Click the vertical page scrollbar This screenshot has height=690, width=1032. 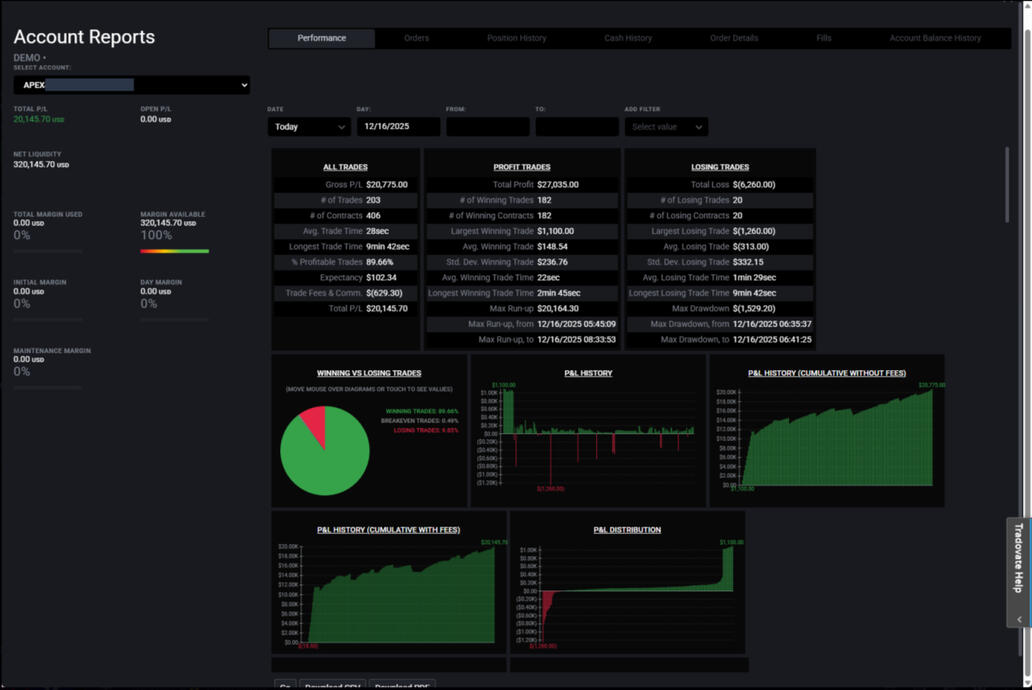[x=1007, y=200]
